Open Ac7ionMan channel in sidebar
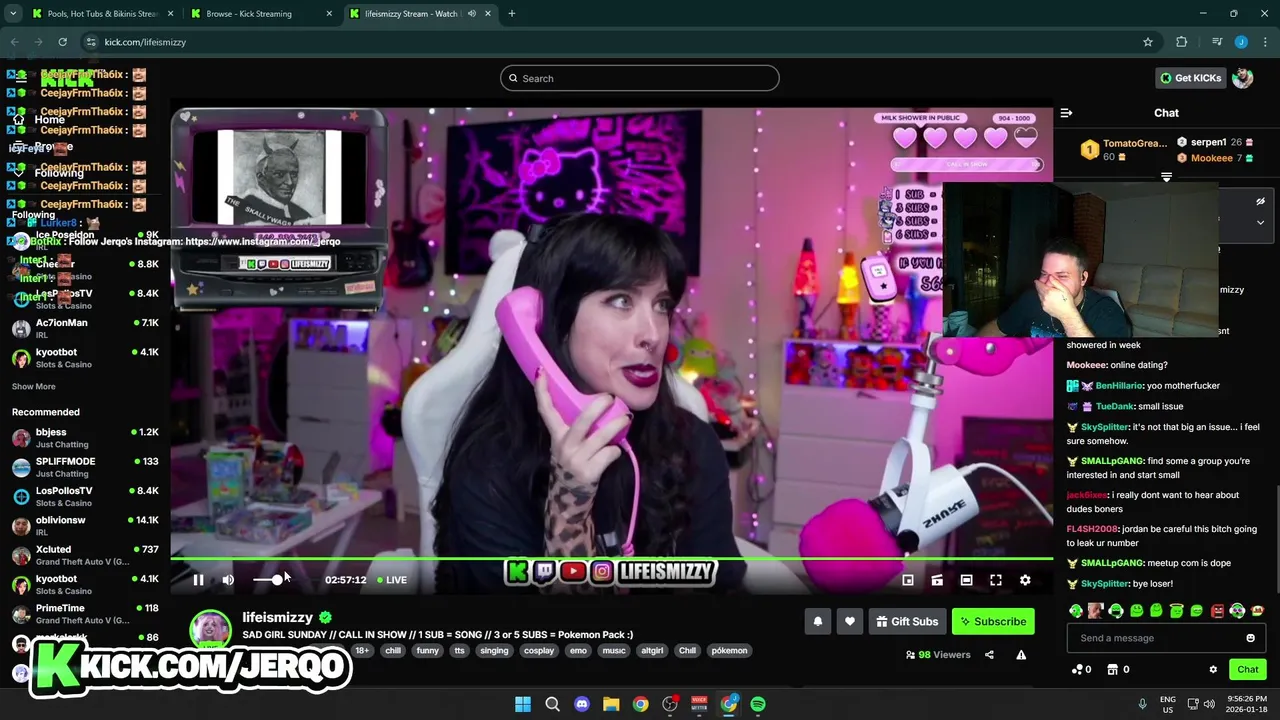Image resolution: width=1280 pixels, height=720 pixels. click(86, 328)
